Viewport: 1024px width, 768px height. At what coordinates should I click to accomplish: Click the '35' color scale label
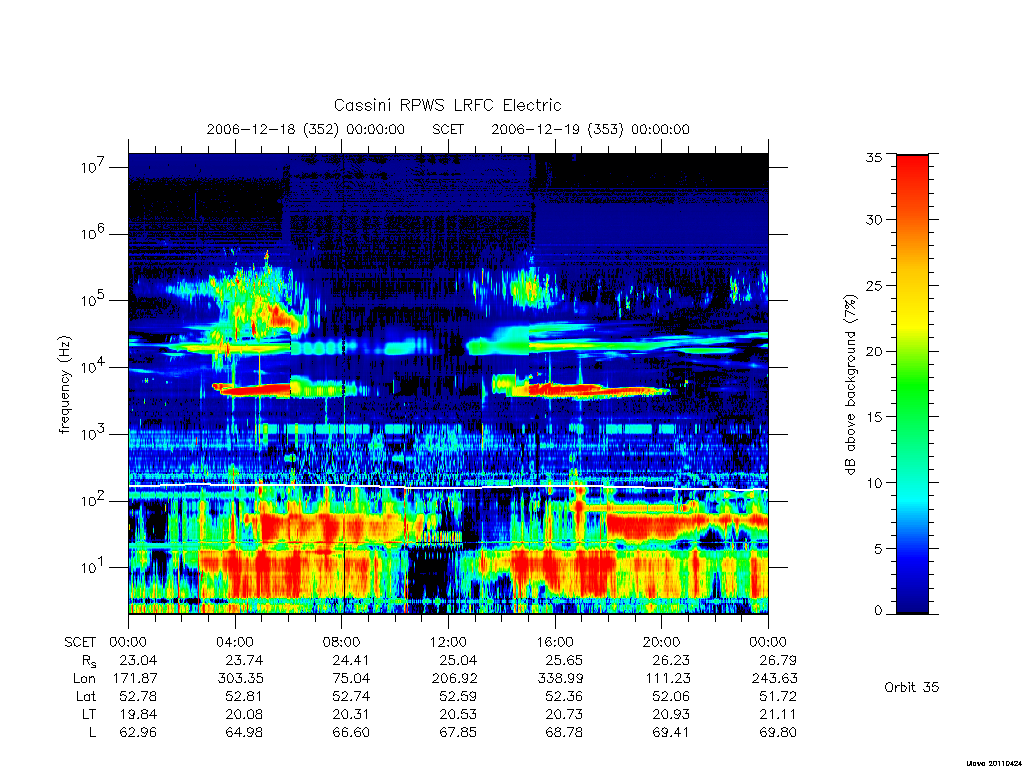click(873, 157)
